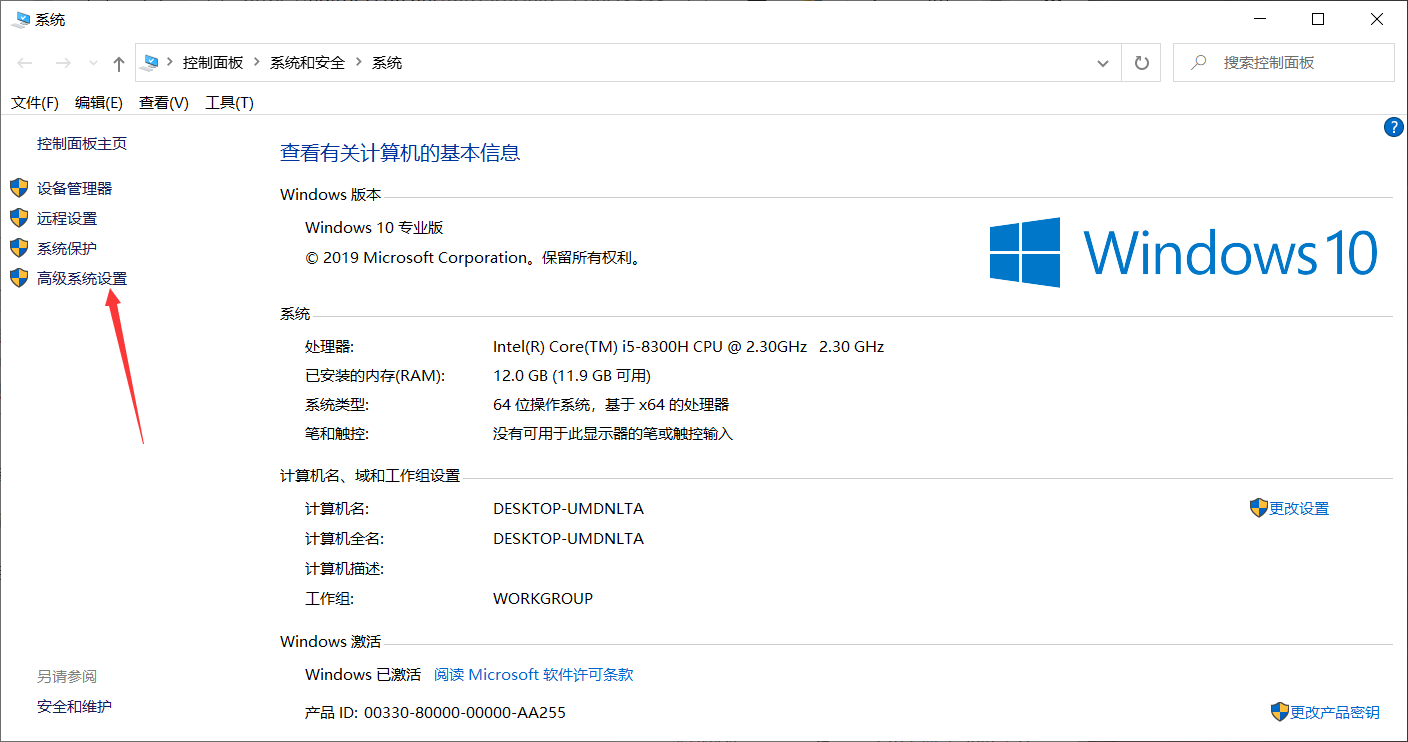Click heading 查看有关计算机的基本信息
Screen dimensions: 1408x742
pyautogui.click(x=400, y=153)
